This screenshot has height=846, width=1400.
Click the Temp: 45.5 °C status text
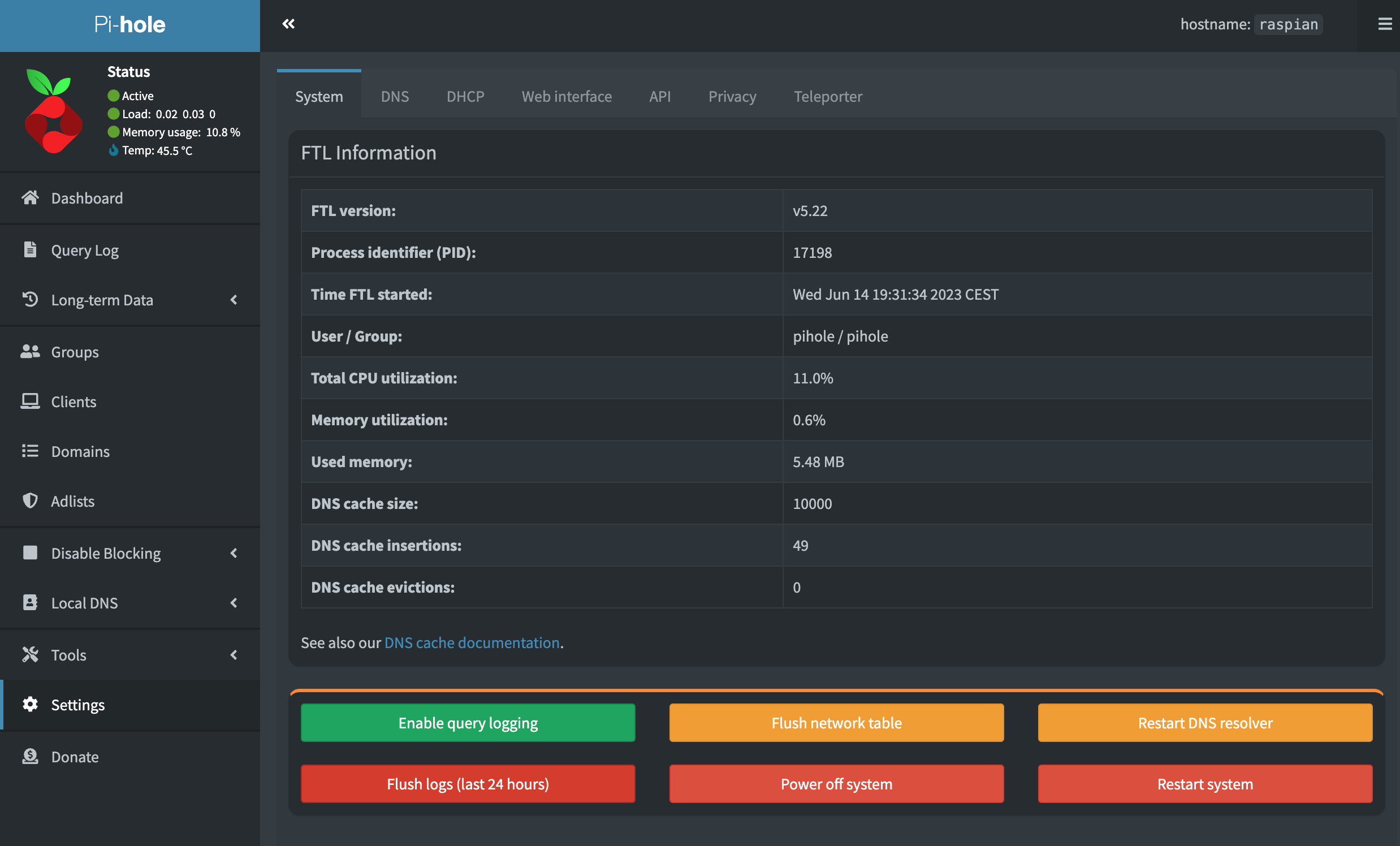point(157,150)
